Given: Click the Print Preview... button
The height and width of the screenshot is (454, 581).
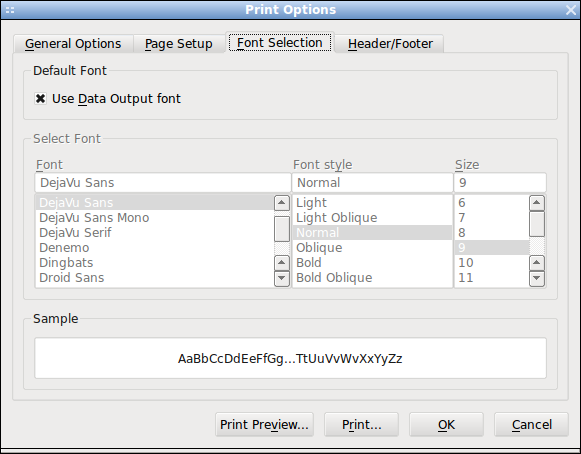Looking at the screenshot, I should [x=264, y=424].
